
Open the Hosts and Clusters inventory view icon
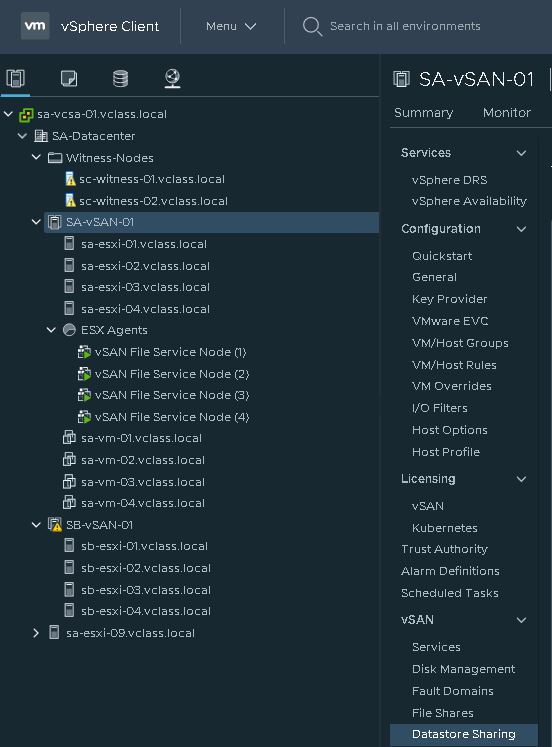(x=15, y=78)
